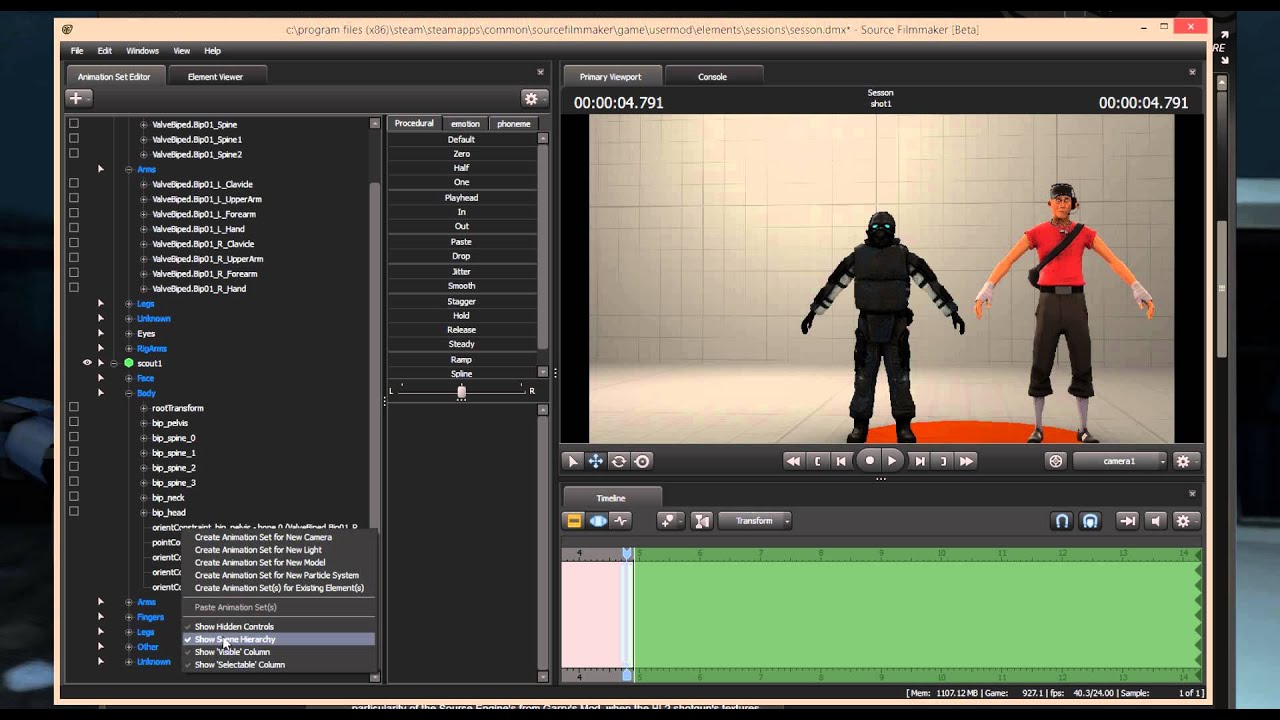Toggle Show 'Selectable' Column option
1280x720 pixels.
278,665
